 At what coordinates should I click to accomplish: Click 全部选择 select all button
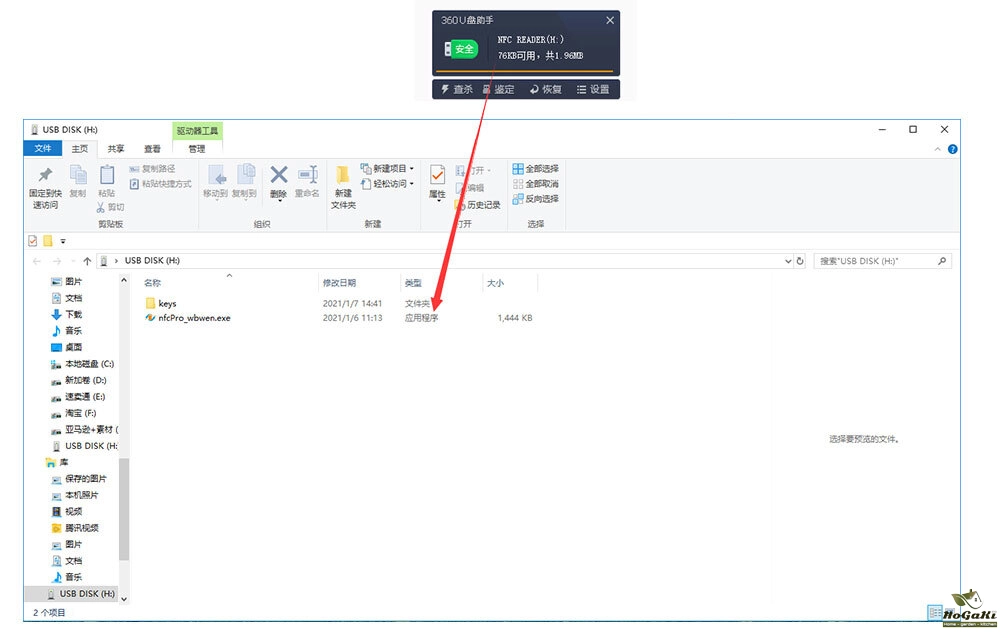(535, 169)
